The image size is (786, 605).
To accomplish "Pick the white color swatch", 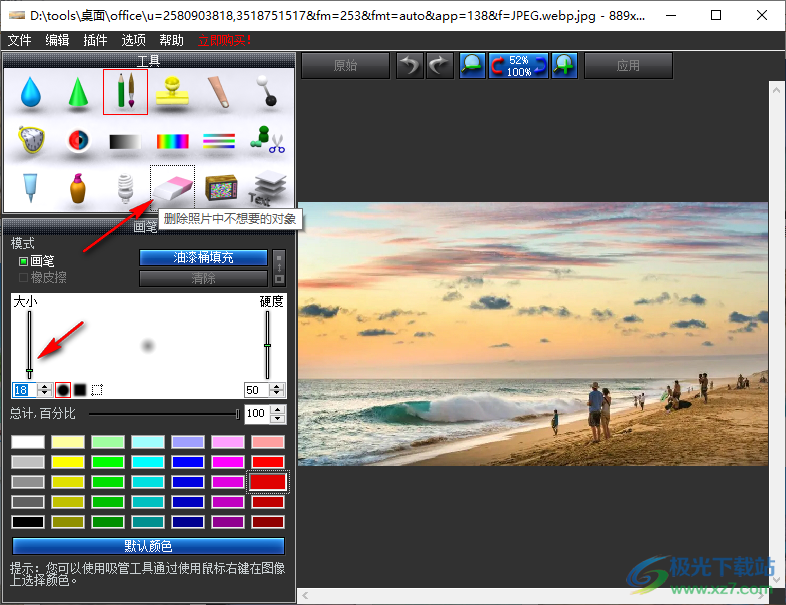I will tap(28, 442).
